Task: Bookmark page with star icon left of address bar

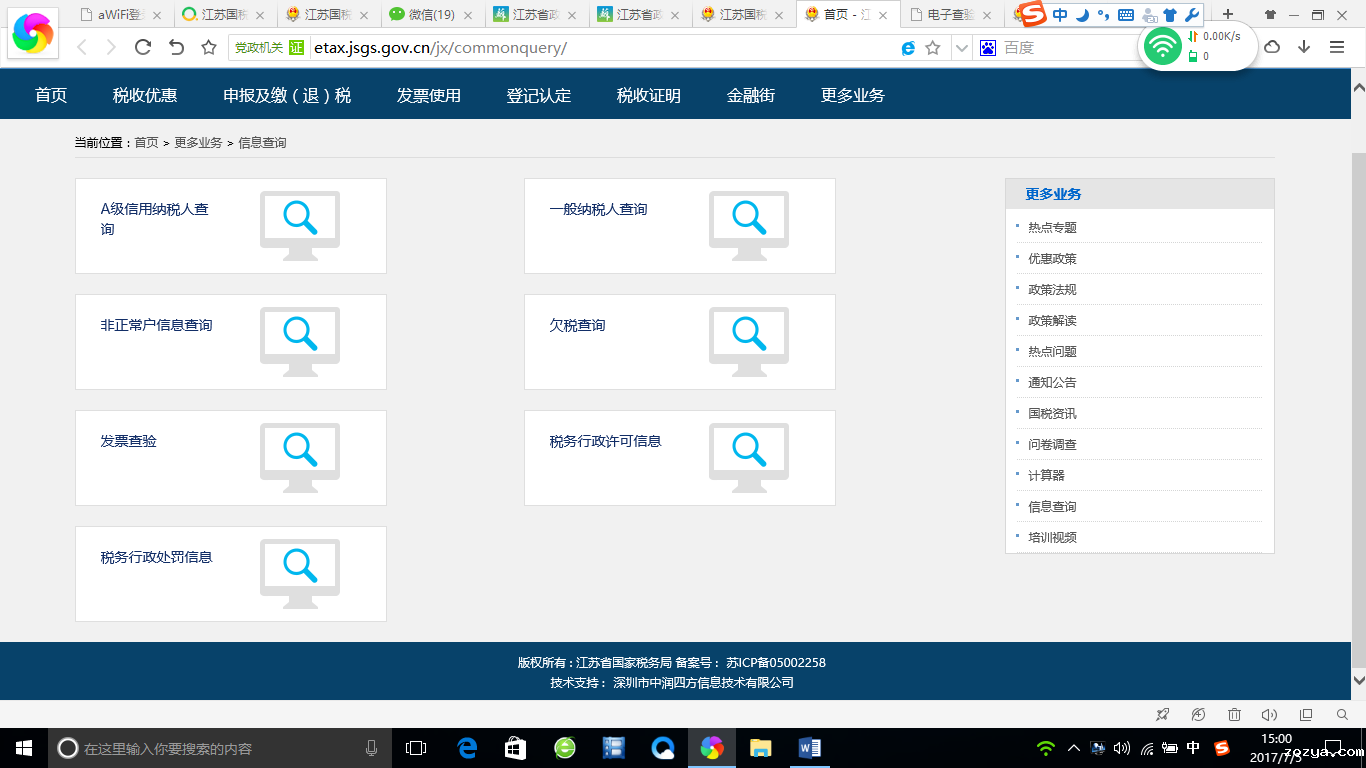Action: [209, 47]
